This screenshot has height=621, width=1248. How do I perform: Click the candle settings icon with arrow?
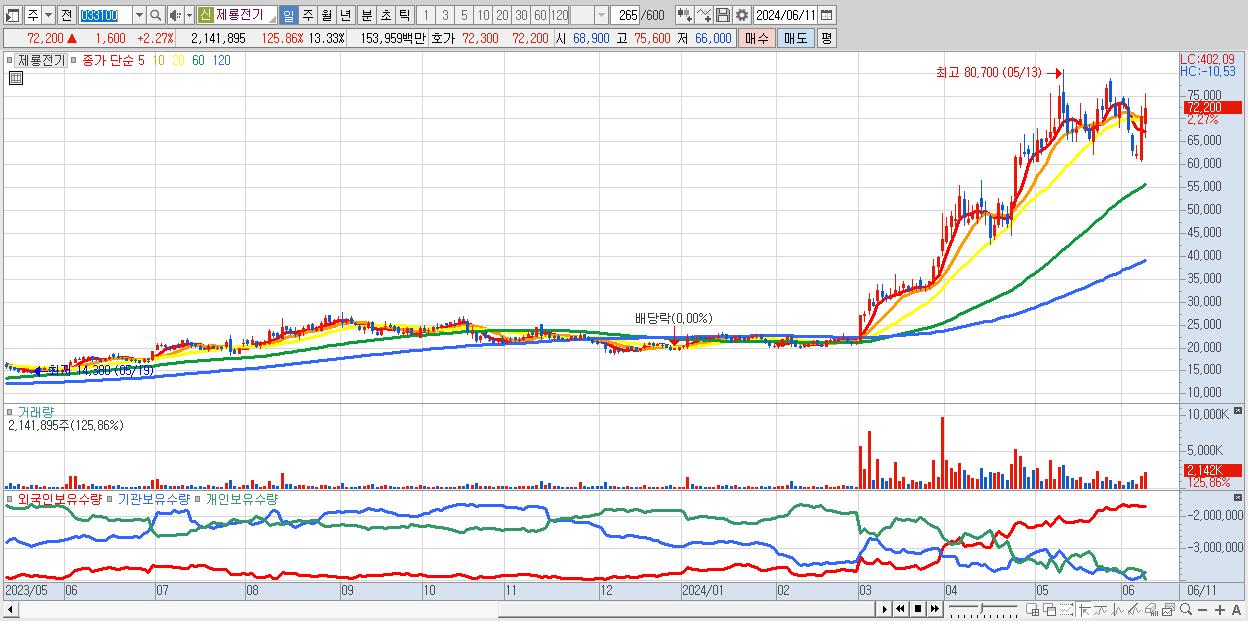[685, 15]
